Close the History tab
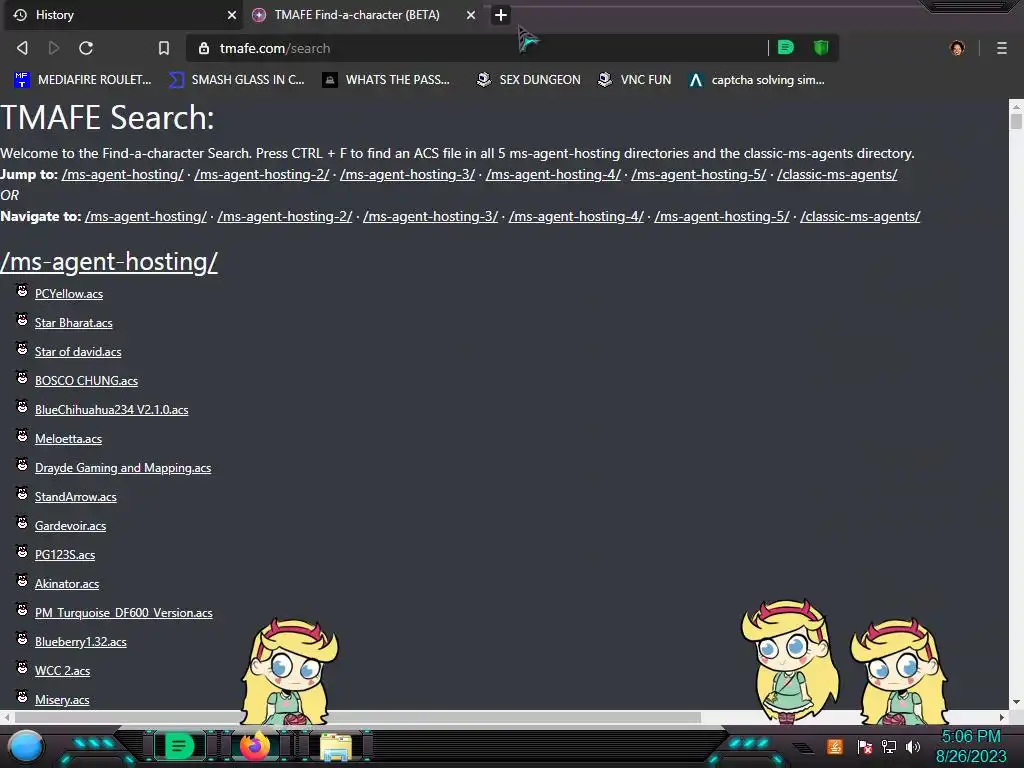The height and width of the screenshot is (768, 1024). coord(232,15)
